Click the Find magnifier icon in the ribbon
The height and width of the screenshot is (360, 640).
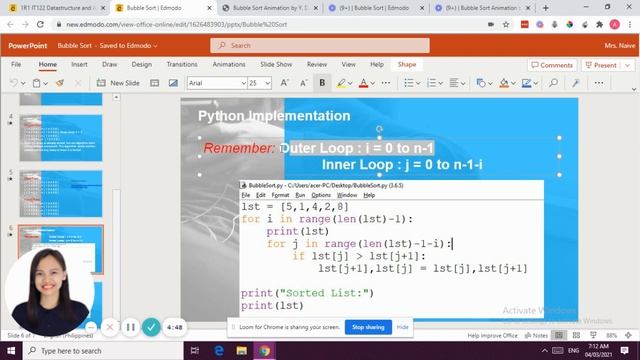coord(553,83)
